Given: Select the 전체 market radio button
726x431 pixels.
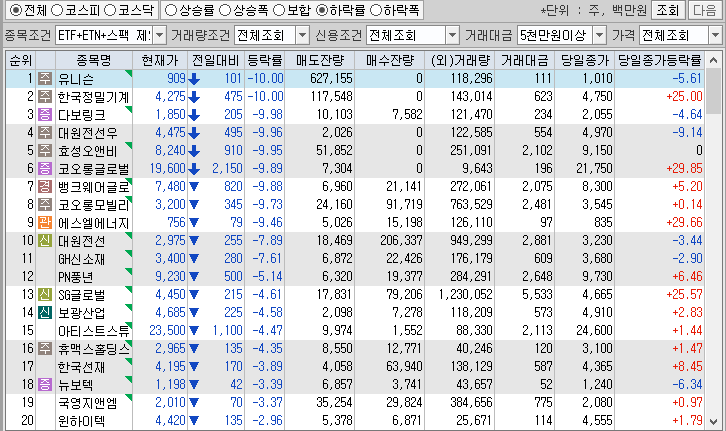Looking at the screenshot, I should pos(15,10).
